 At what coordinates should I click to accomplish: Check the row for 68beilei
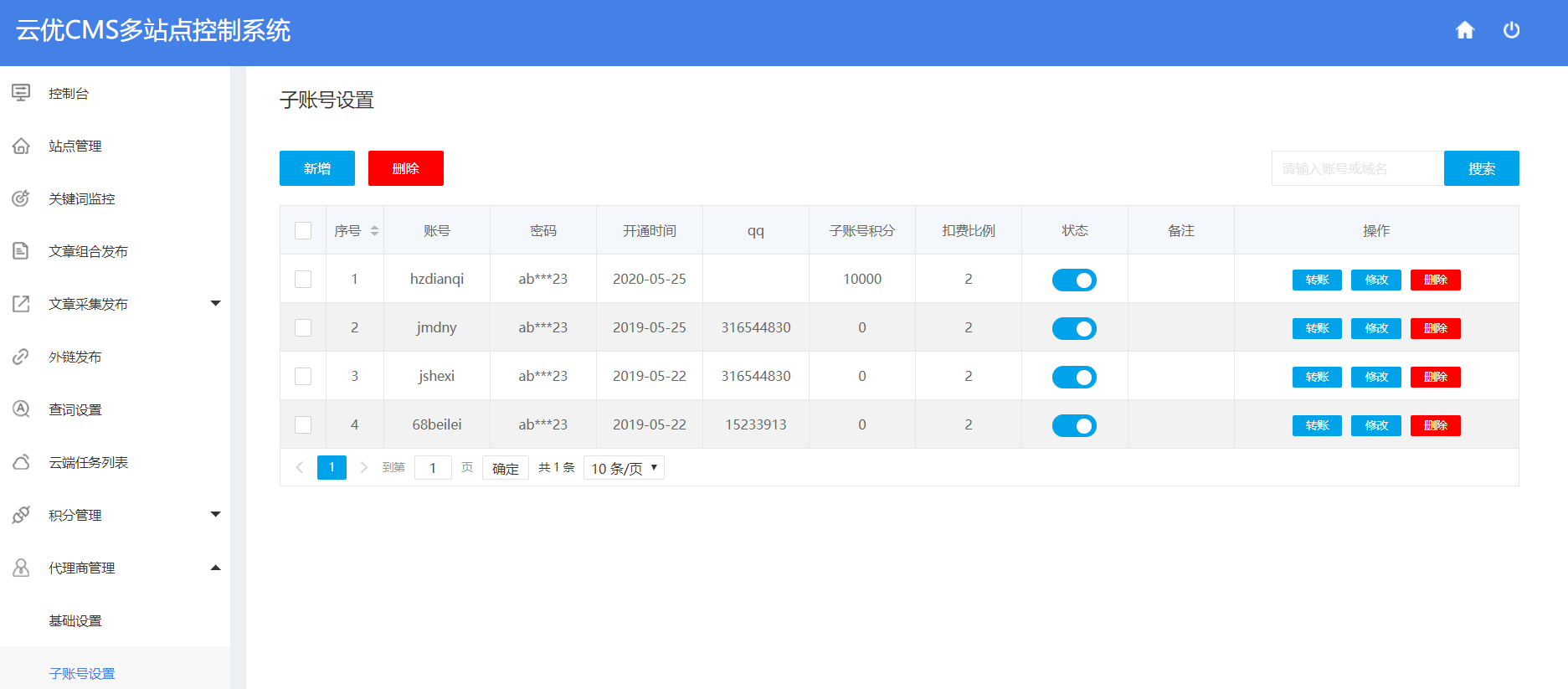(303, 424)
